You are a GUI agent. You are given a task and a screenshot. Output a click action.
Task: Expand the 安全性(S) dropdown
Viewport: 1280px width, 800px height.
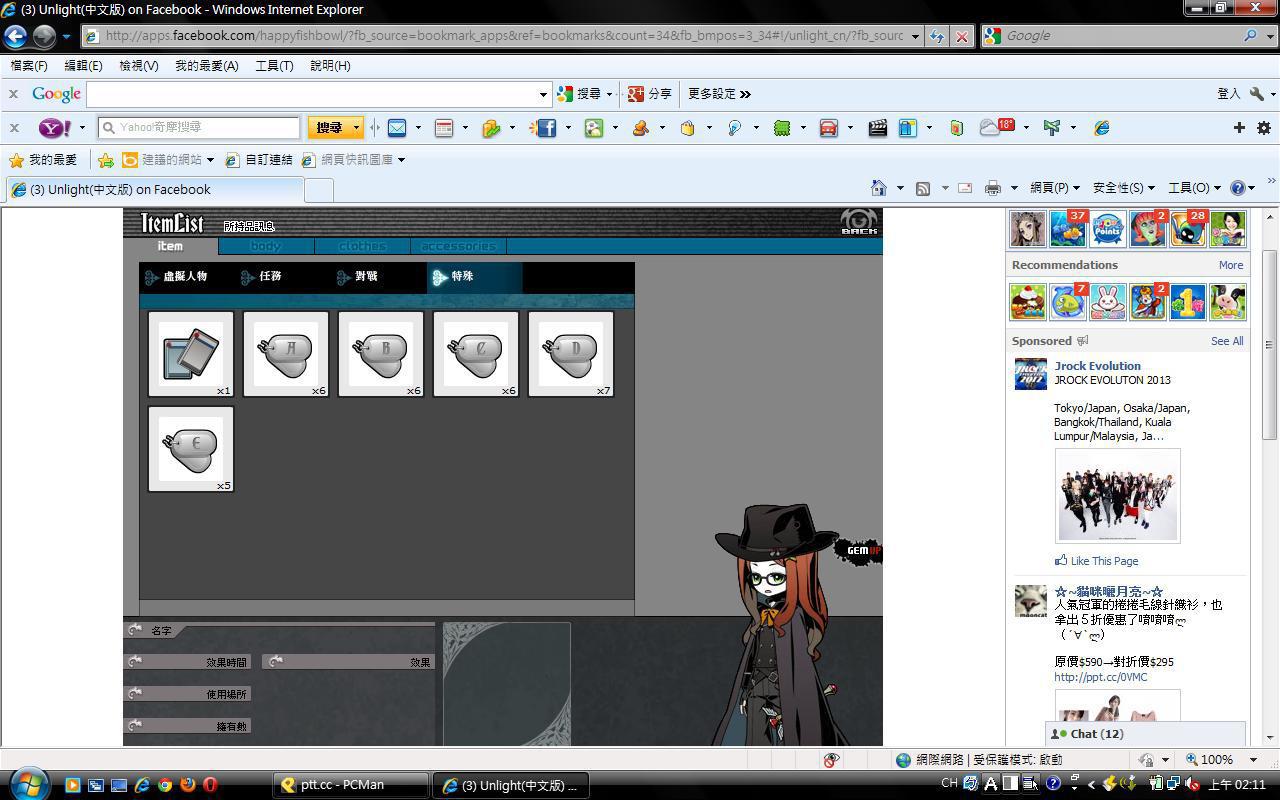pyautogui.click(x=1123, y=188)
